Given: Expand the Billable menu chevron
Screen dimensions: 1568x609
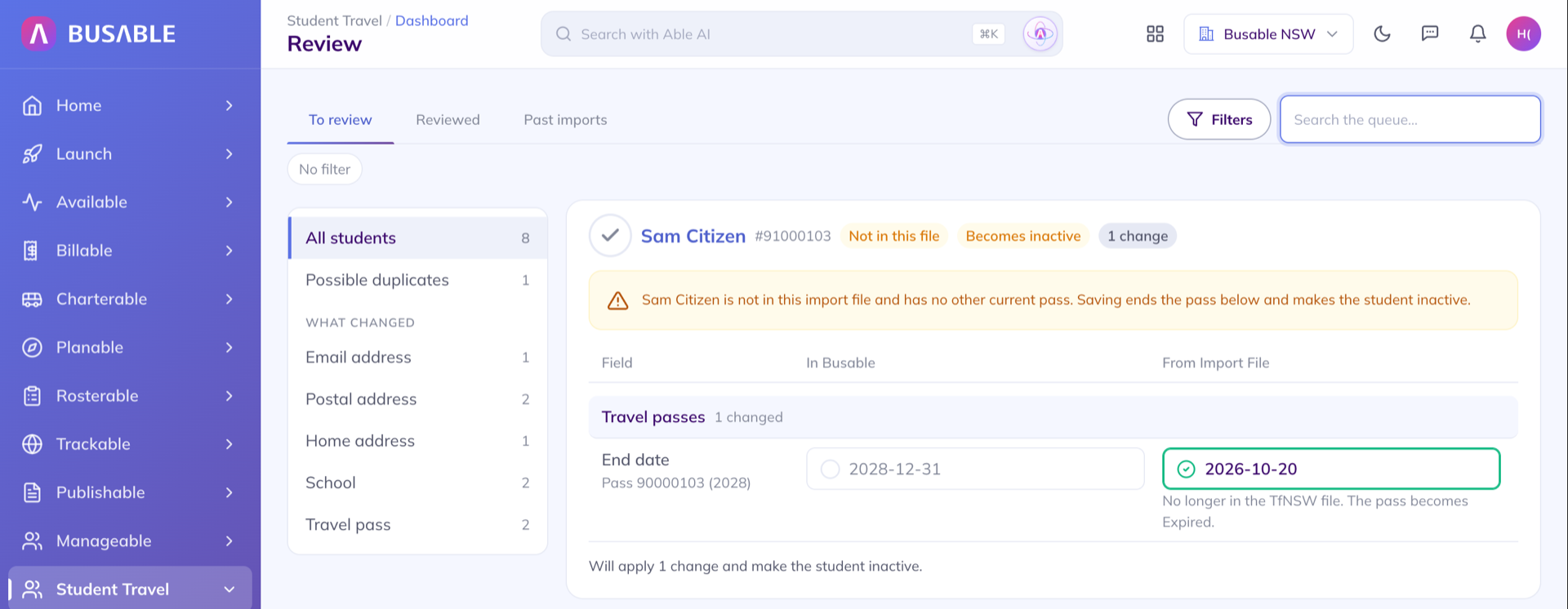Looking at the screenshot, I should click(x=229, y=251).
